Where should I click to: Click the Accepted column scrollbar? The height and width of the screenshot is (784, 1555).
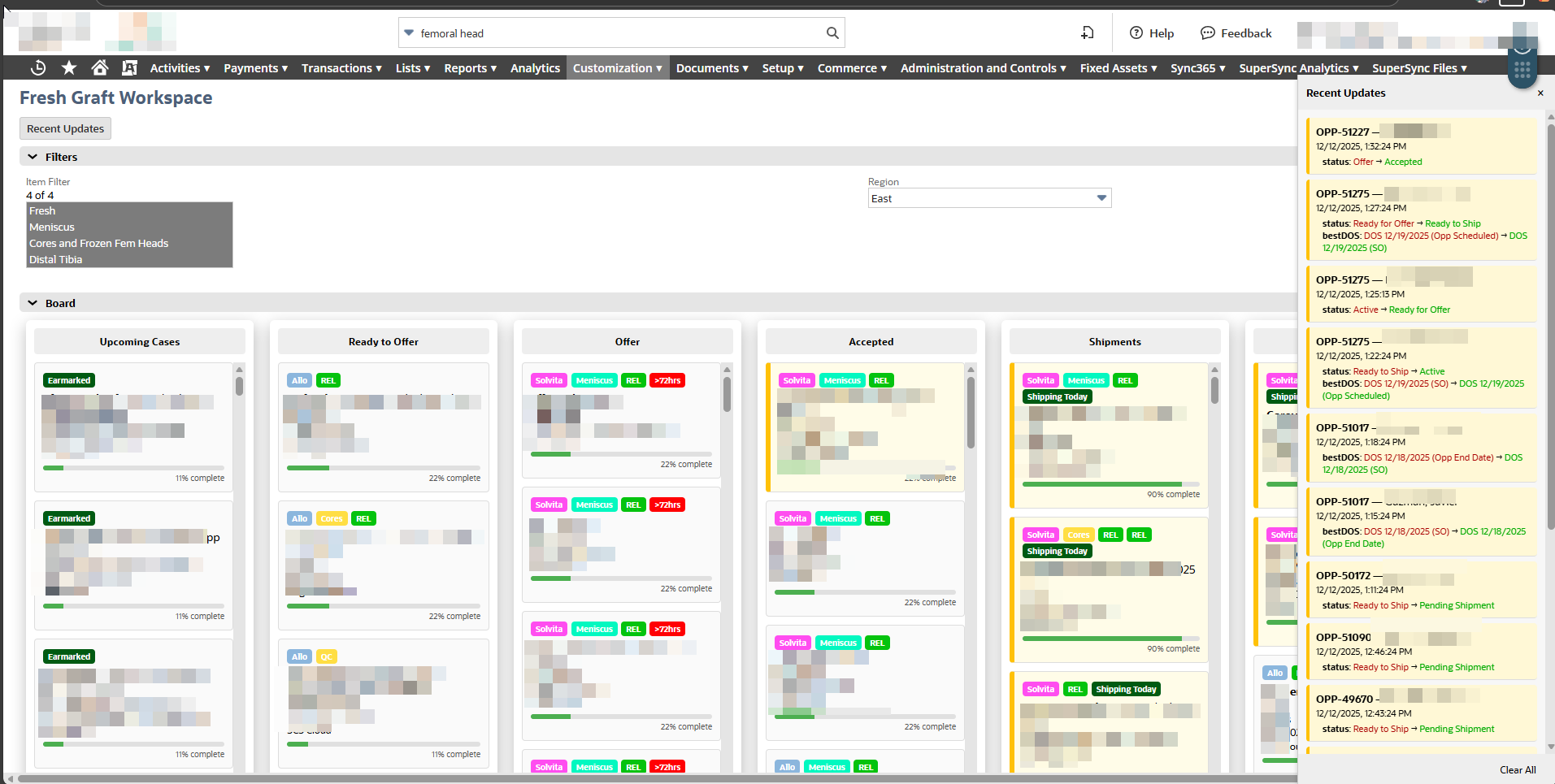pos(971,412)
